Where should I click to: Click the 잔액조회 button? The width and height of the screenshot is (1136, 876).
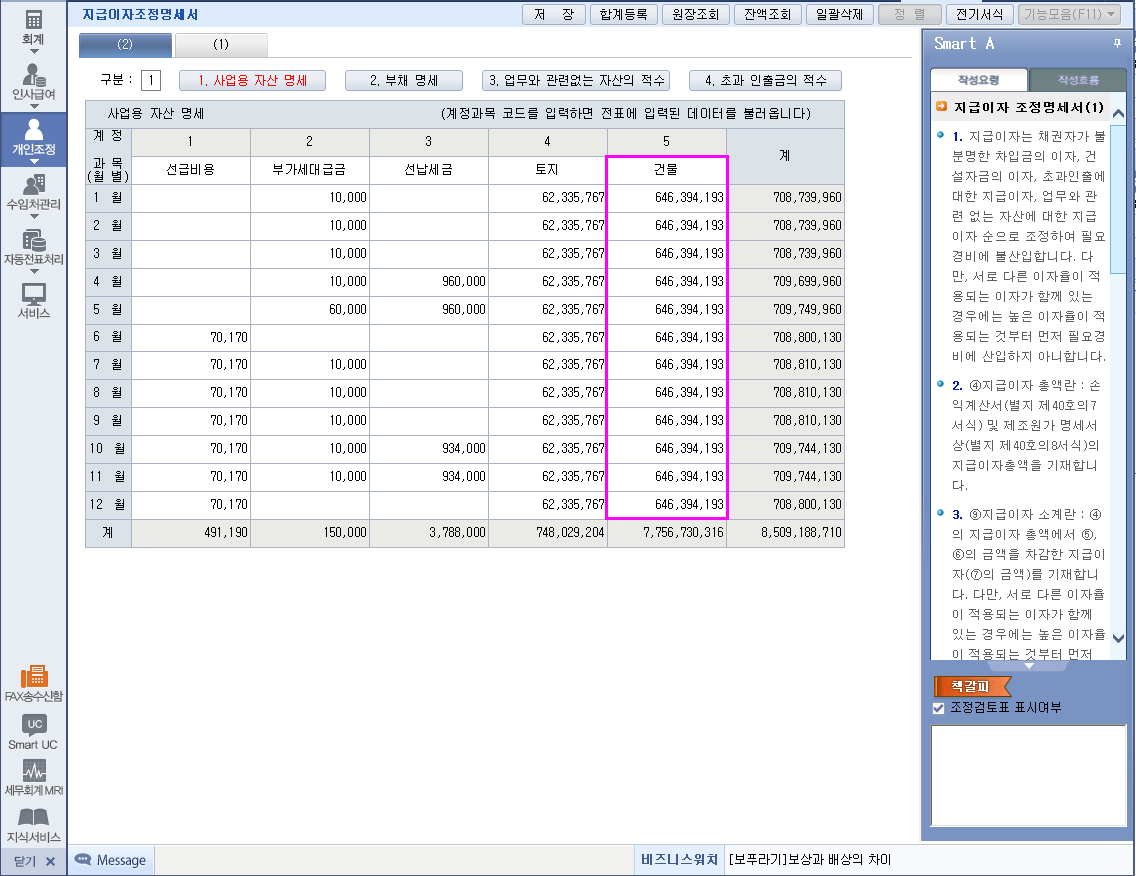tap(767, 14)
